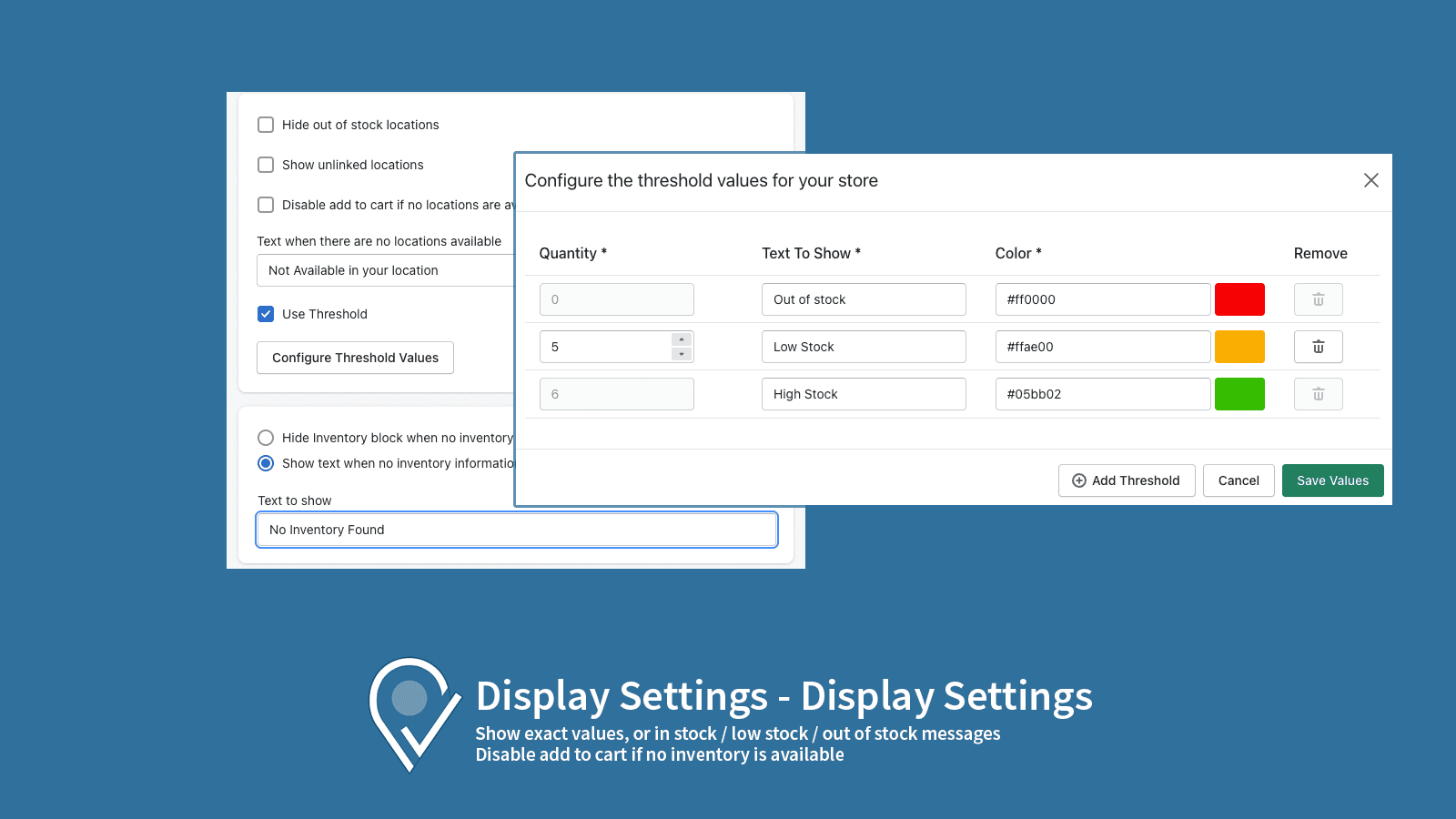This screenshot has width=1456, height=819.
Task: Select Hide Inventory block radio option
Action: 266,438
